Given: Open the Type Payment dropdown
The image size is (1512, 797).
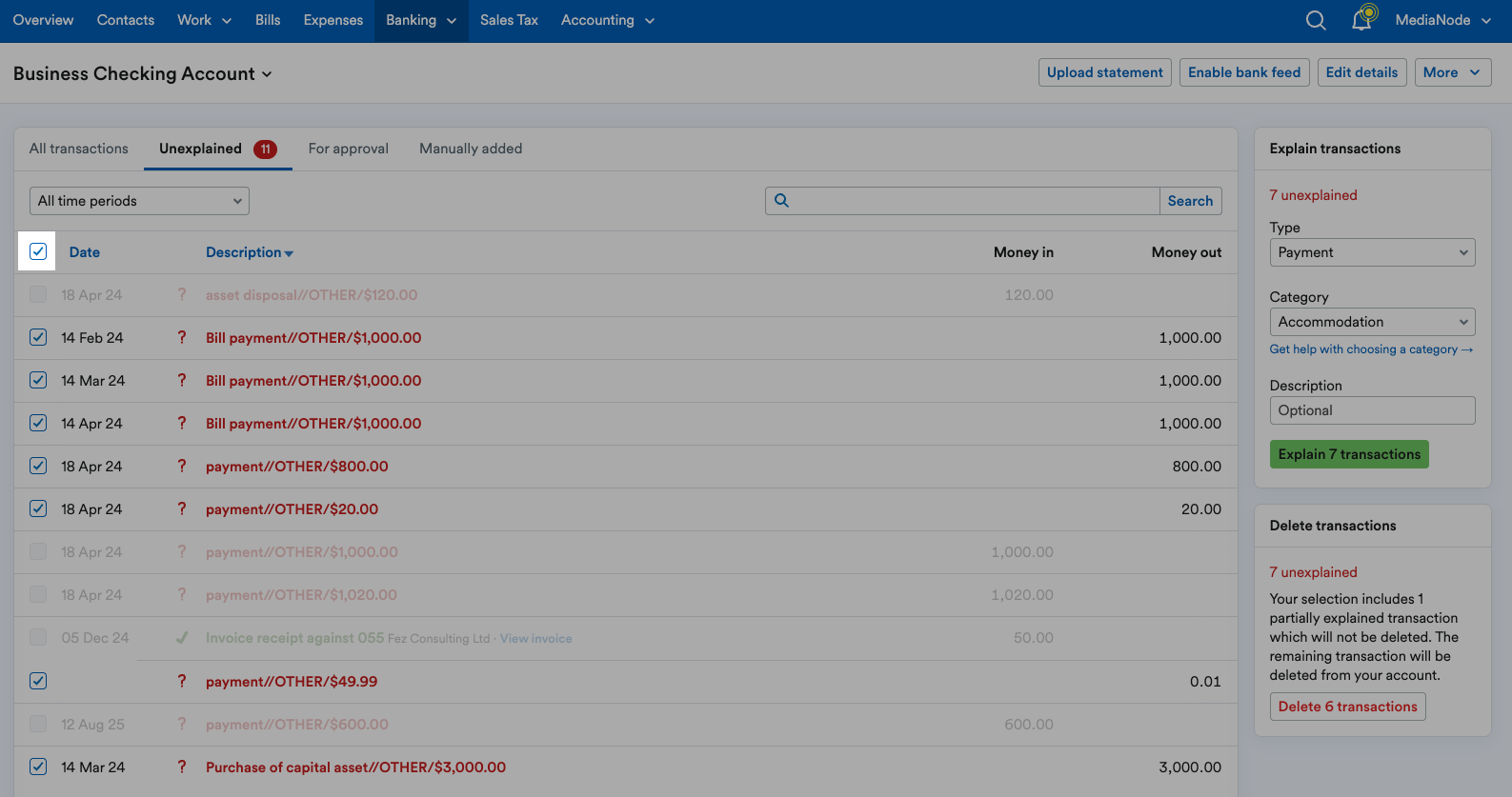Looking at the screenshot, I should 1372,252.
